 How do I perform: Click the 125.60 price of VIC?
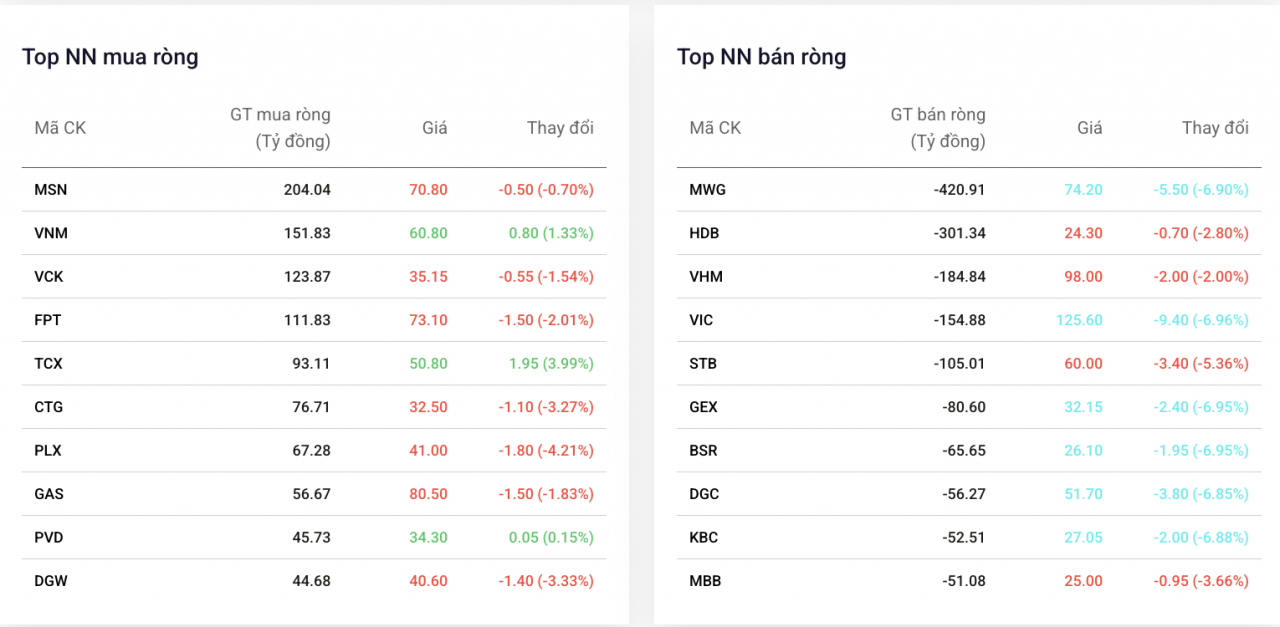1079,320
